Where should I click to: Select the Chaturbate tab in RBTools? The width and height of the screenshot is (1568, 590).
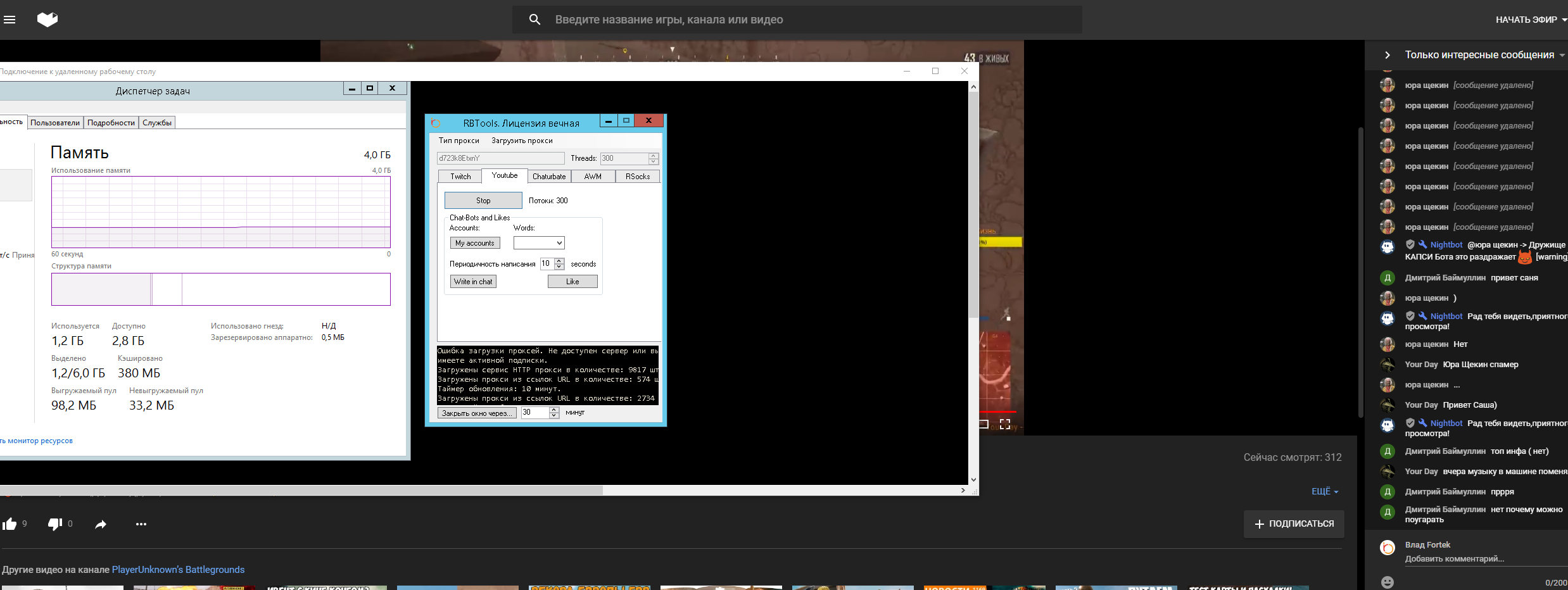click(x=549, y=177)
